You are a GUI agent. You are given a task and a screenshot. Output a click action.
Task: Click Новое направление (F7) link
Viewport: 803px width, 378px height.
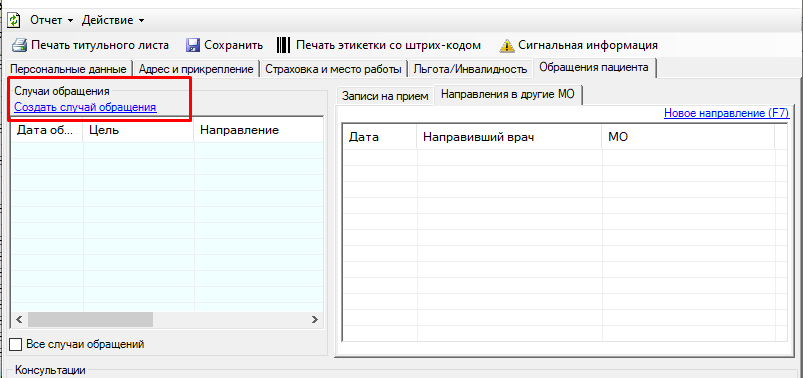pos(727,113)
